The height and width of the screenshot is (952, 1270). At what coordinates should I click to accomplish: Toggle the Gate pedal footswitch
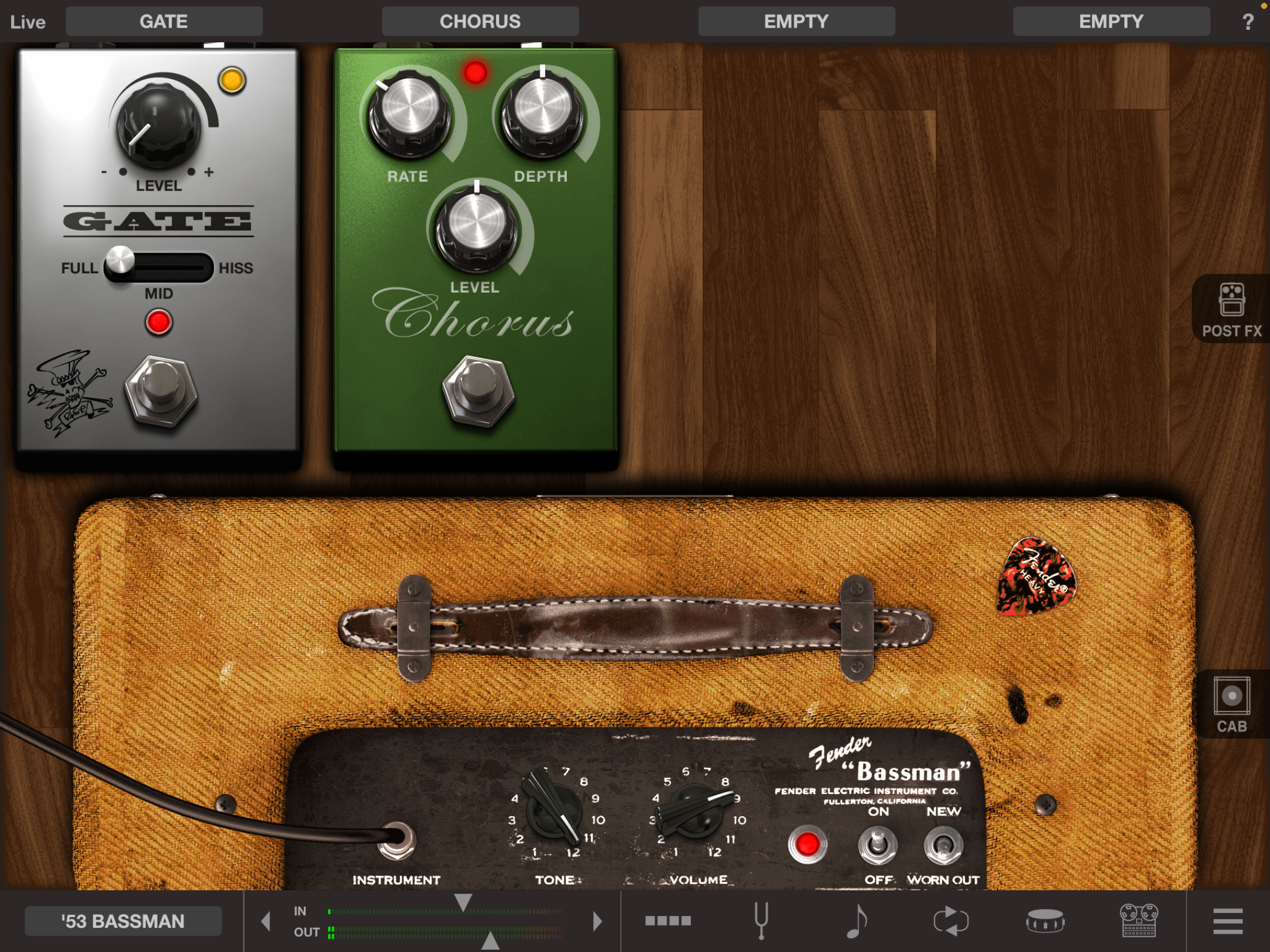(x=161, y=391)
